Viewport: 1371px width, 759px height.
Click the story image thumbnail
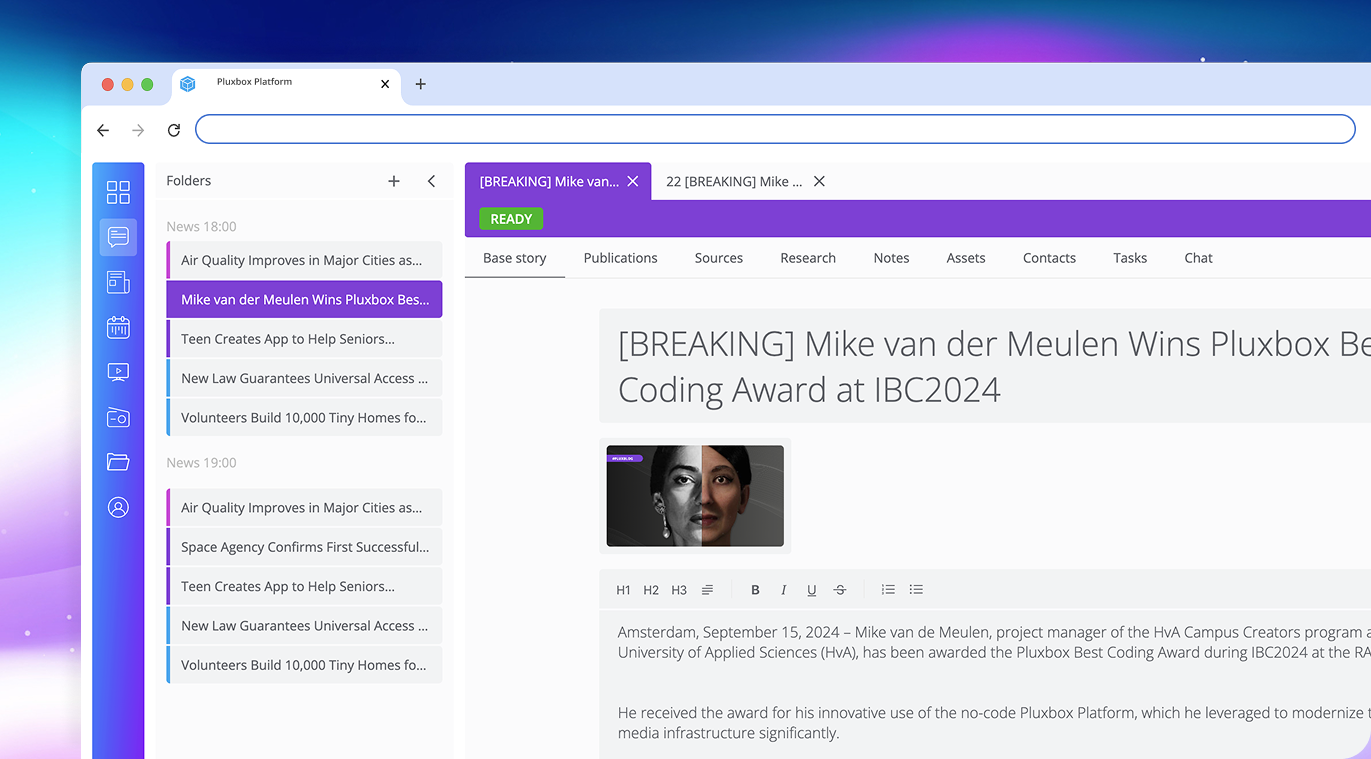[x=695, y=496]
